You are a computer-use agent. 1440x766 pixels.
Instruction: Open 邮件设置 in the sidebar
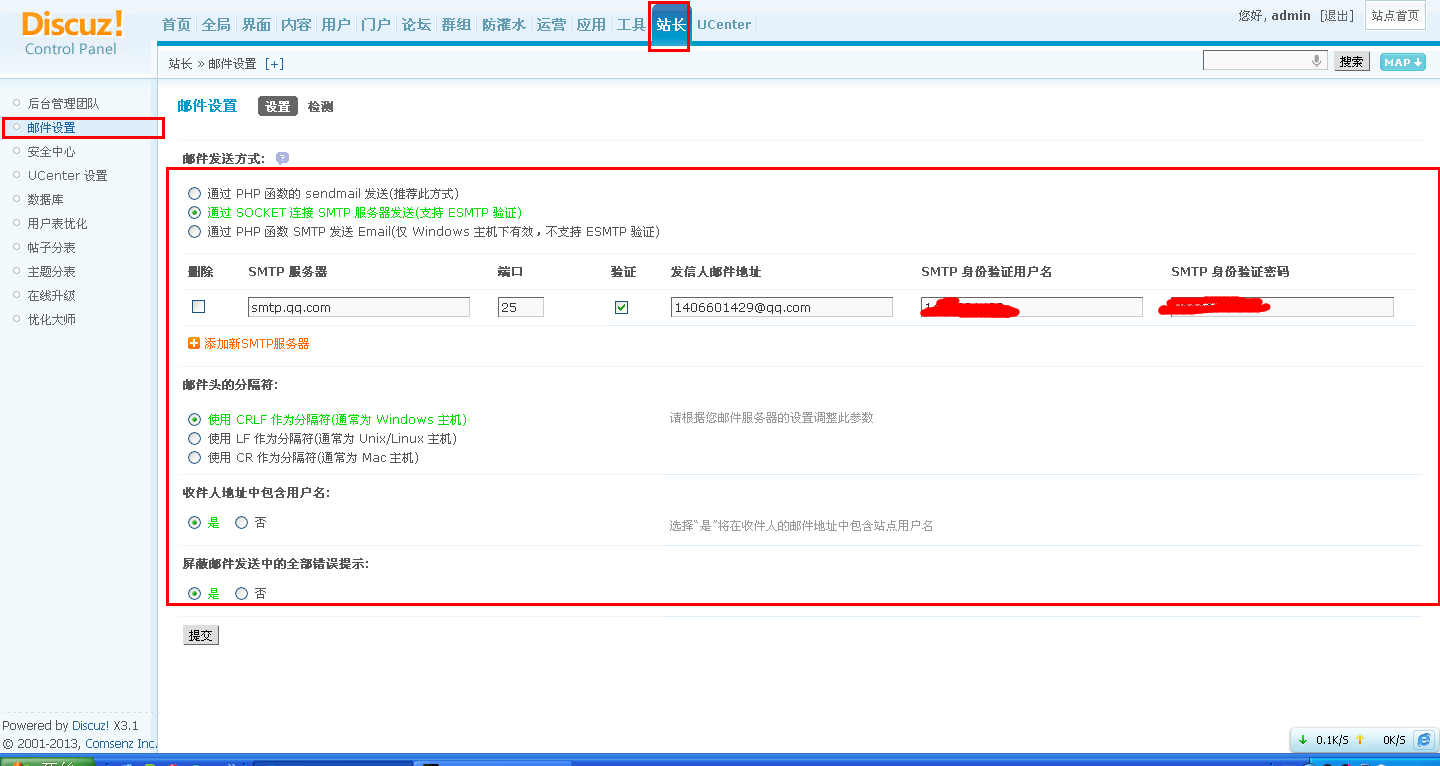pyautogui.click(x=52, y=128)
